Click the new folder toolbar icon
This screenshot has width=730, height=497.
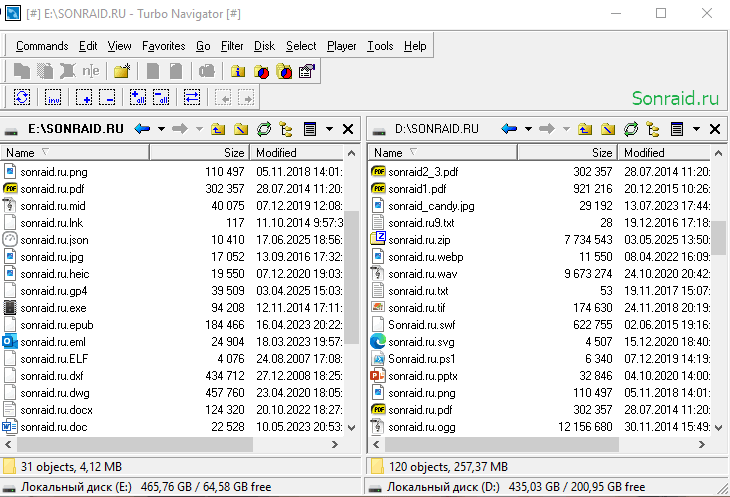click(122, 71)
